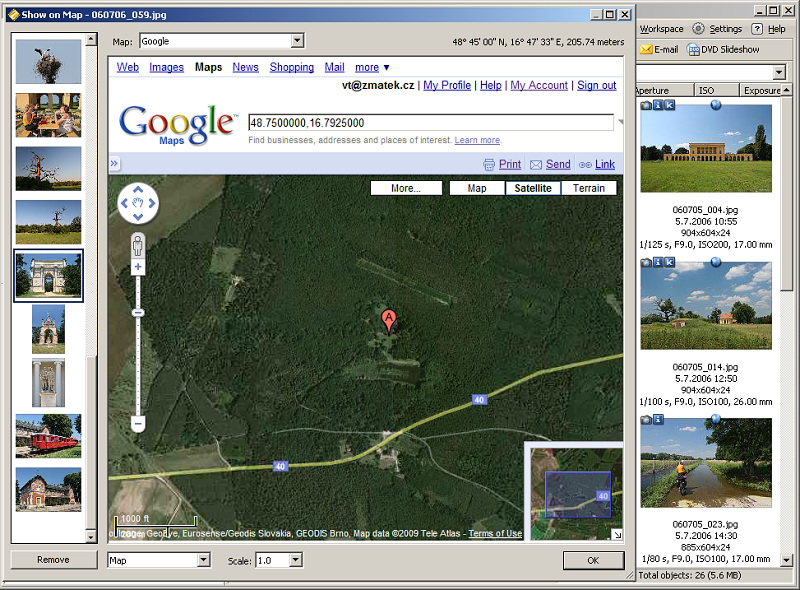Open the More... map layers menu
This screenshot has width=800, height=590.
[406, 188]
